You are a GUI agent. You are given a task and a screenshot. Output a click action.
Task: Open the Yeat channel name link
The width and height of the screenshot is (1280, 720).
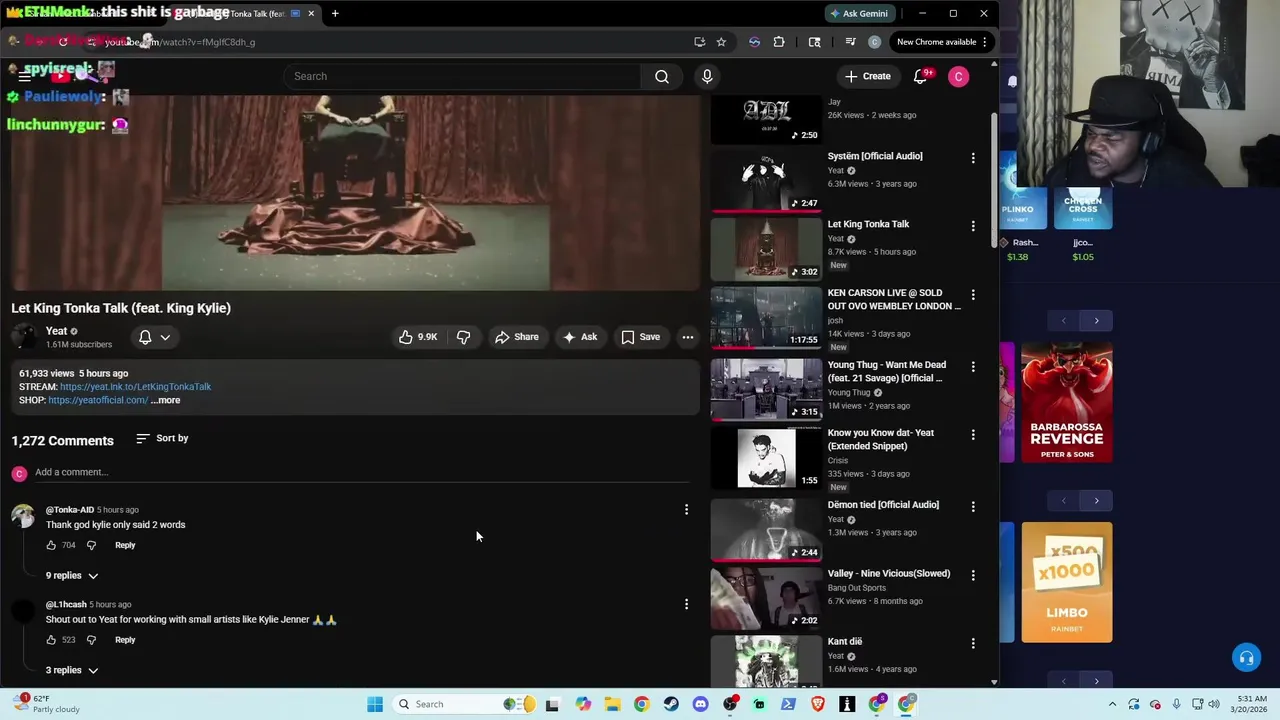(x=56, y=331)
